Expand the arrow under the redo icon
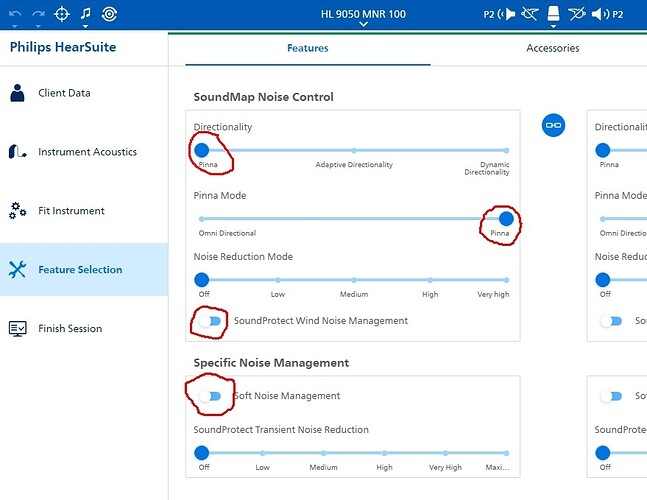 [38, 26]
